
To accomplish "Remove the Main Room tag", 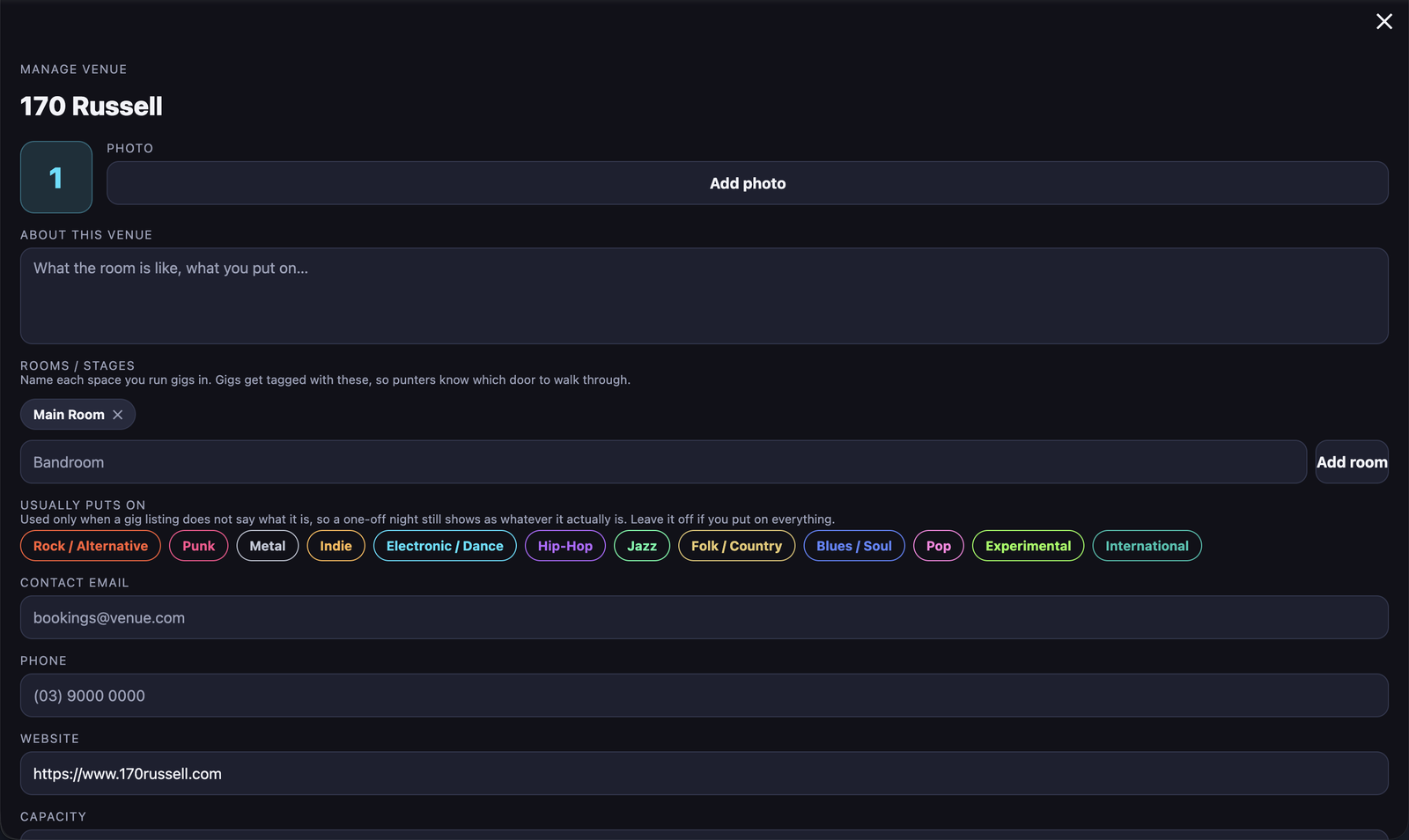I will pos(118,415).
